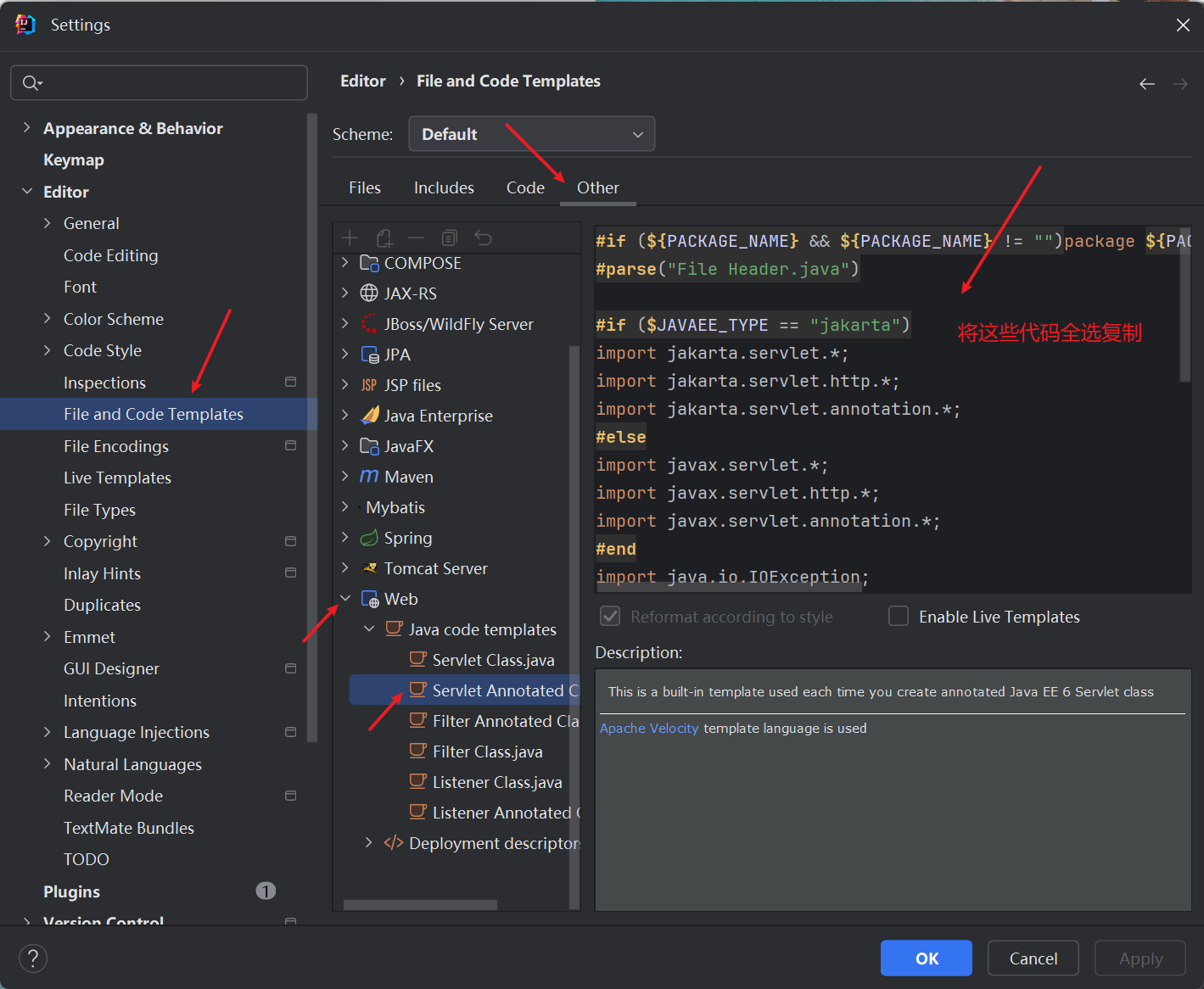Click the Inspections project-level settings icon
The width and height of the screenshot is (1204, 989).
[x=290, y=383]
